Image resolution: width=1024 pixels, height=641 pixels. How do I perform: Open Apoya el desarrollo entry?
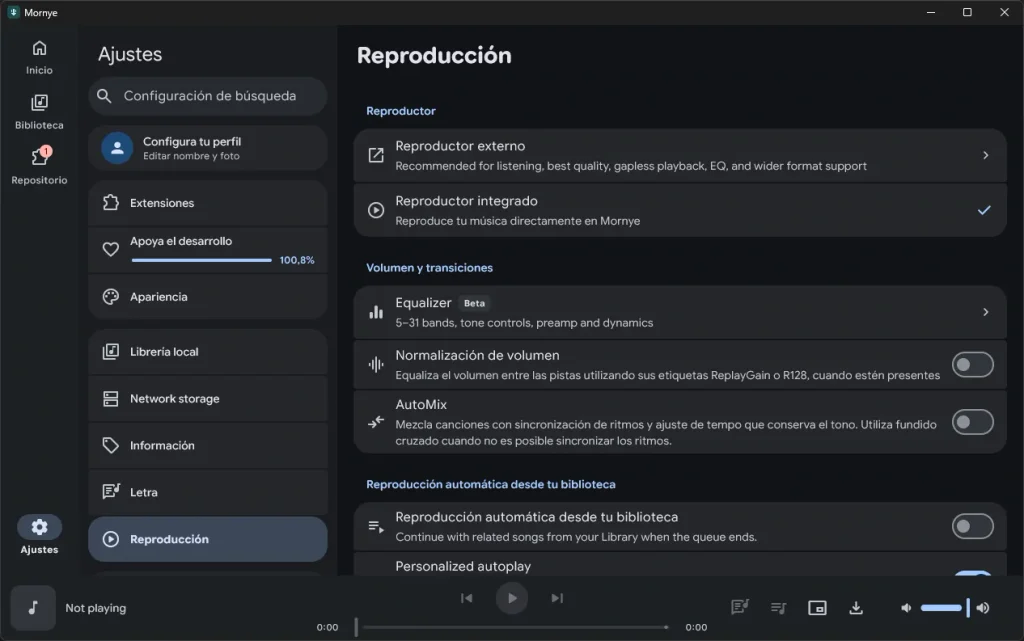[x=208, y=249]
